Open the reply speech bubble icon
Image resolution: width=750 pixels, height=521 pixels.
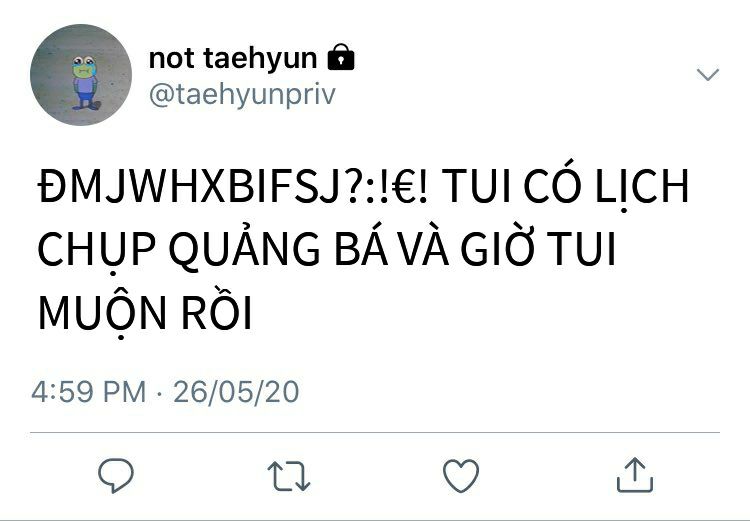(116, 475)
